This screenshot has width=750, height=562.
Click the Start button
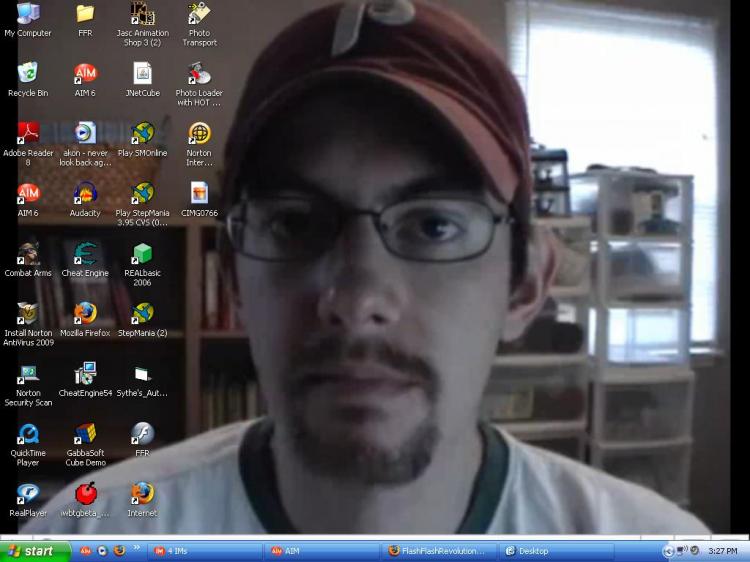tap(35, 551)
